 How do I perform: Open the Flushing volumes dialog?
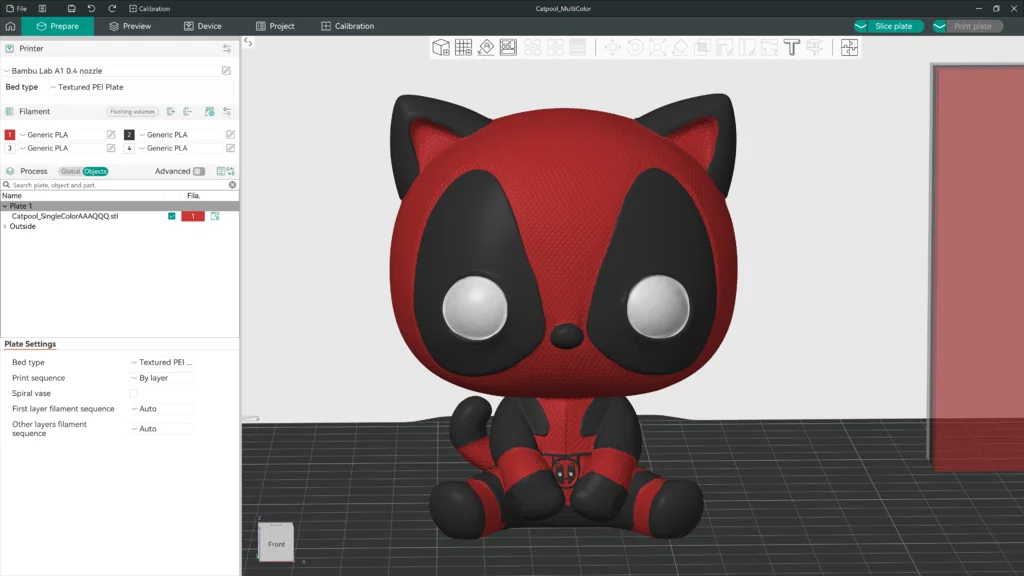click(x=132, y=111)
